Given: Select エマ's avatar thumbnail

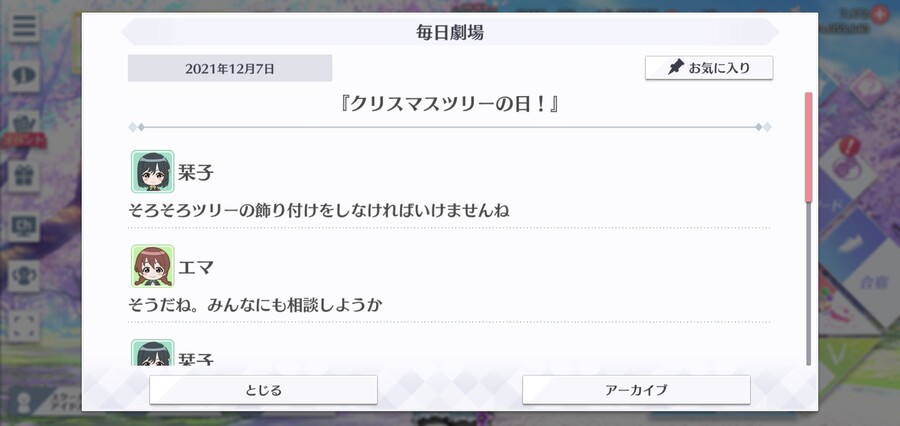Looking at the screenshot, I should pos(152,266).
